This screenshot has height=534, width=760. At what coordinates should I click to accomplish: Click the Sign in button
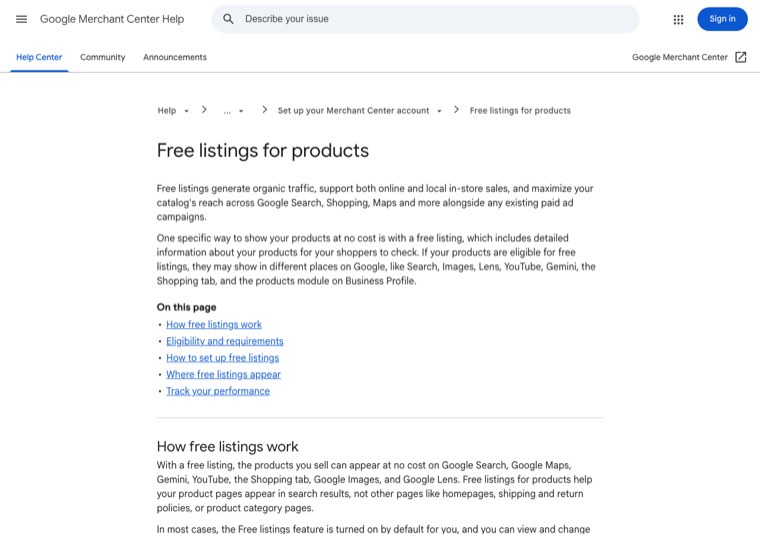click(x=722, y=19)
